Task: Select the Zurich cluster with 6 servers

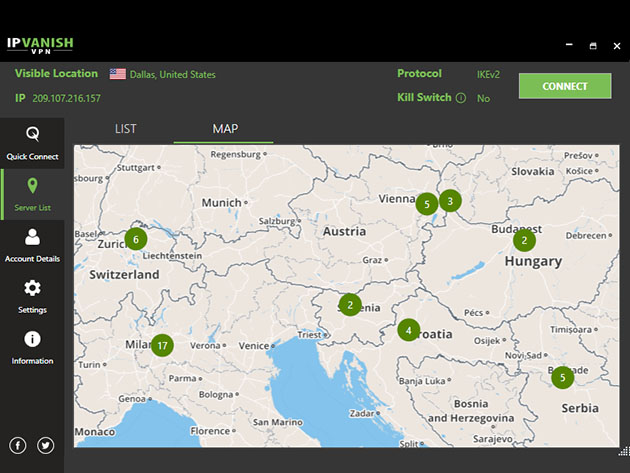Action: (136, 239)
